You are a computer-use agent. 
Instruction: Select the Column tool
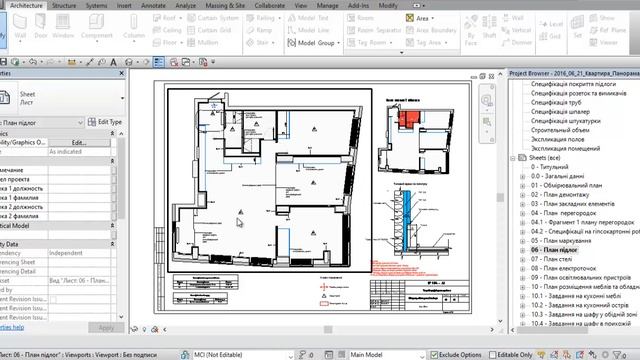coord(134,27)
